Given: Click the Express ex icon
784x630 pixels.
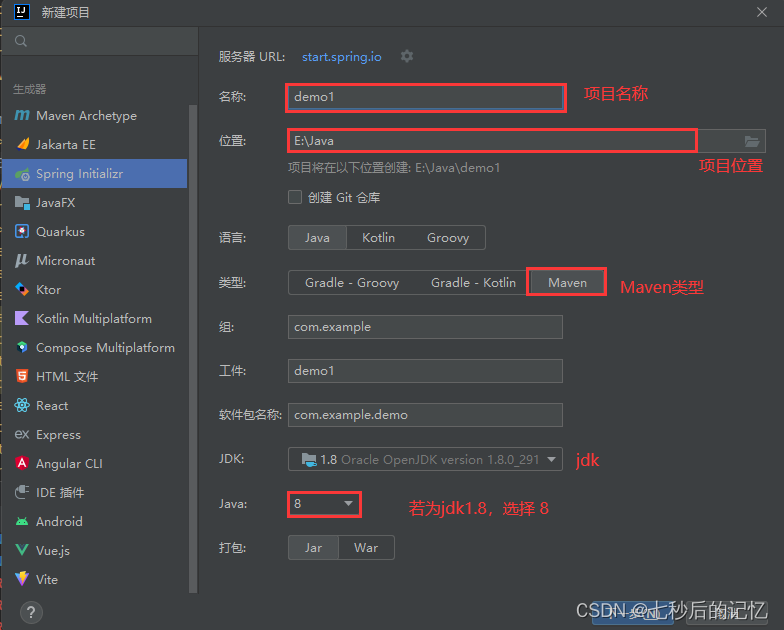Looking at the screenshot, I should [22, 434].
